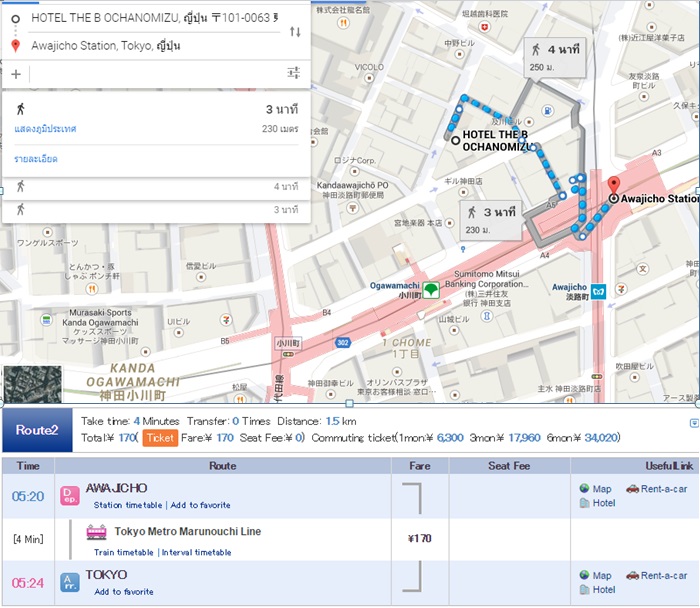Add a destination with the plus icon
700x608 pixels.
click(x=16, y=74)
